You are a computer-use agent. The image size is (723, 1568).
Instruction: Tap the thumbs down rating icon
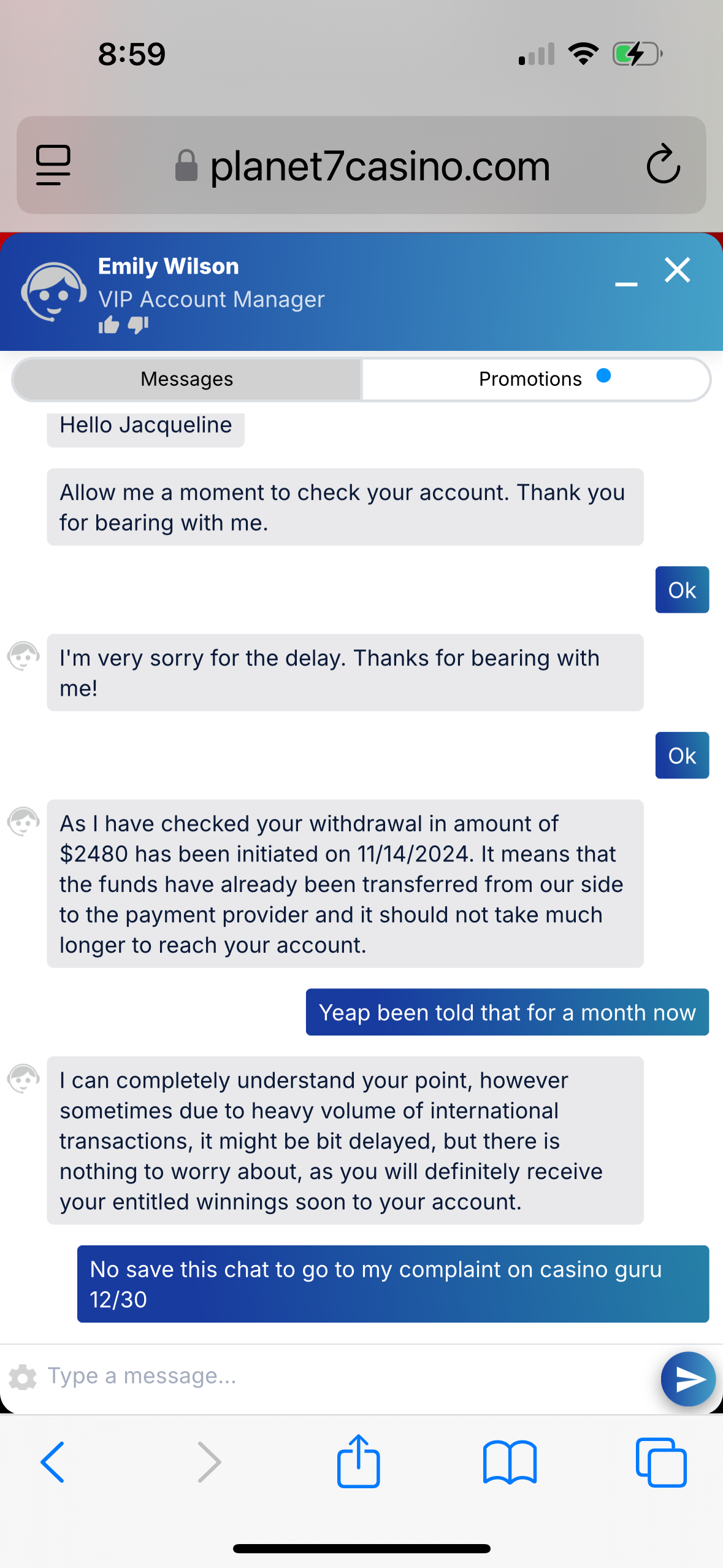[x=139, y=325]
